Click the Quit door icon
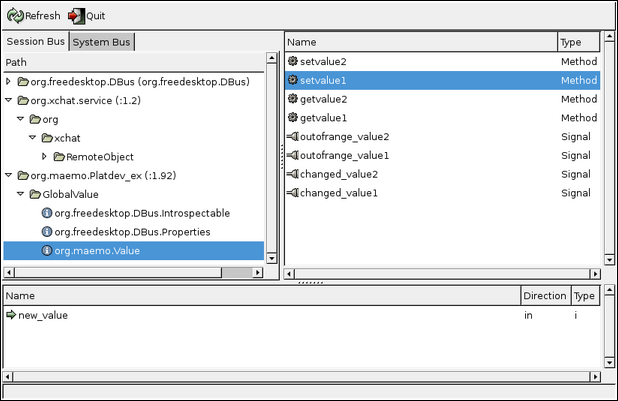 coord(75,16)
